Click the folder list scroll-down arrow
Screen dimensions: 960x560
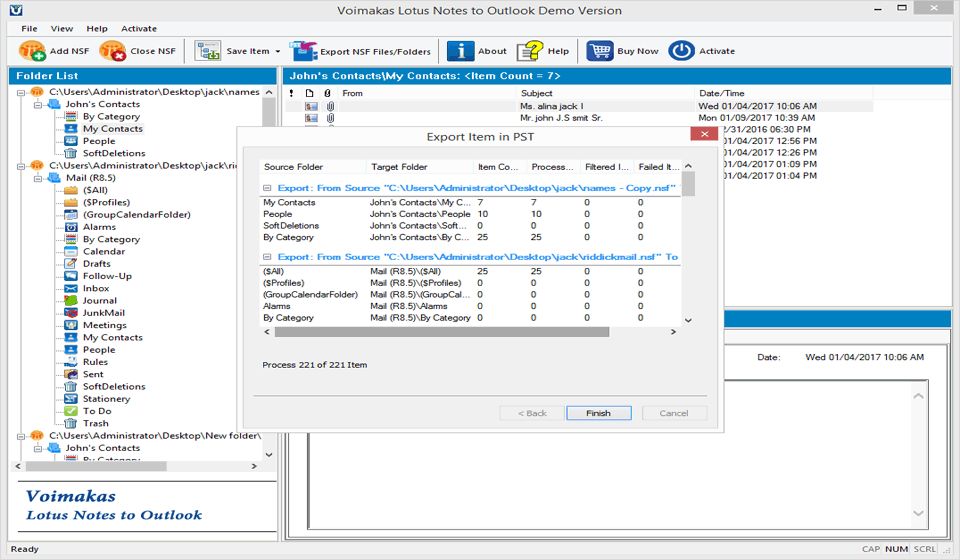(x=269, y=455)
